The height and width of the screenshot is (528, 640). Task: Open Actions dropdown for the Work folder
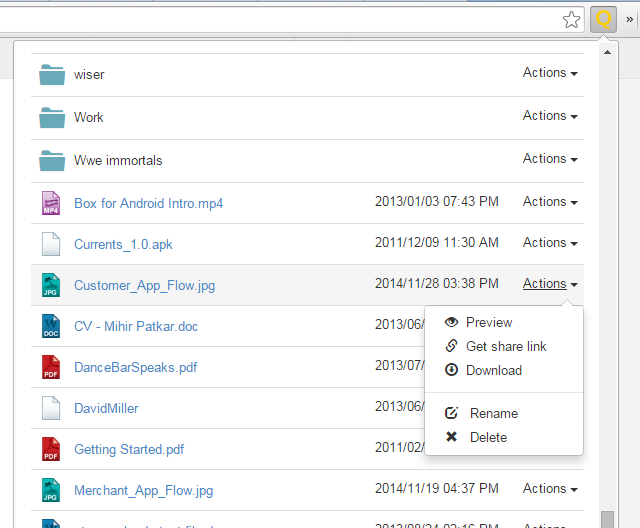point(549,116)
